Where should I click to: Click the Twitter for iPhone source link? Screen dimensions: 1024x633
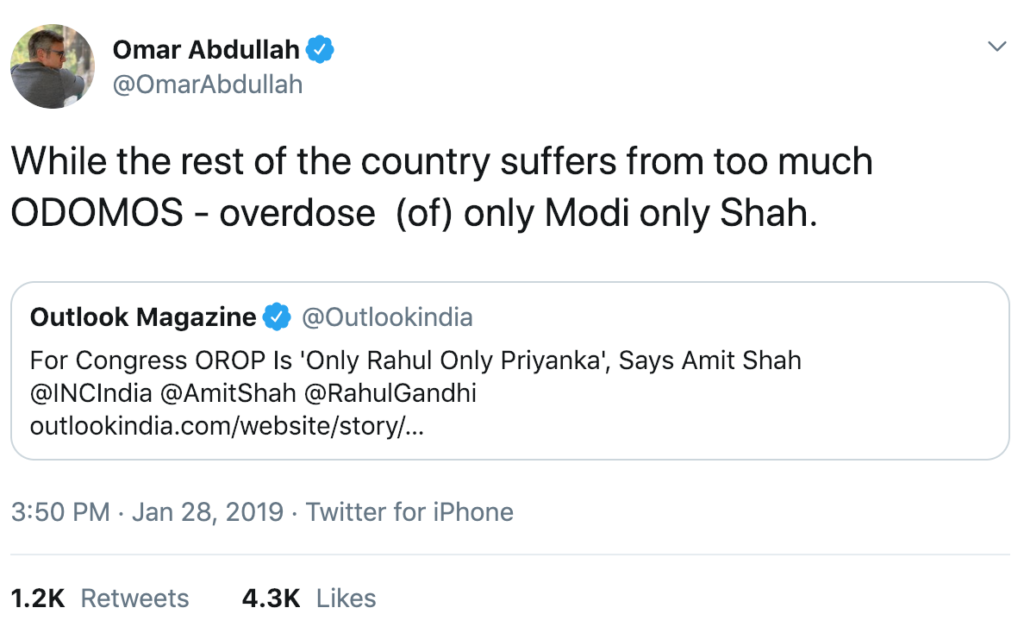tap(409, 513)
